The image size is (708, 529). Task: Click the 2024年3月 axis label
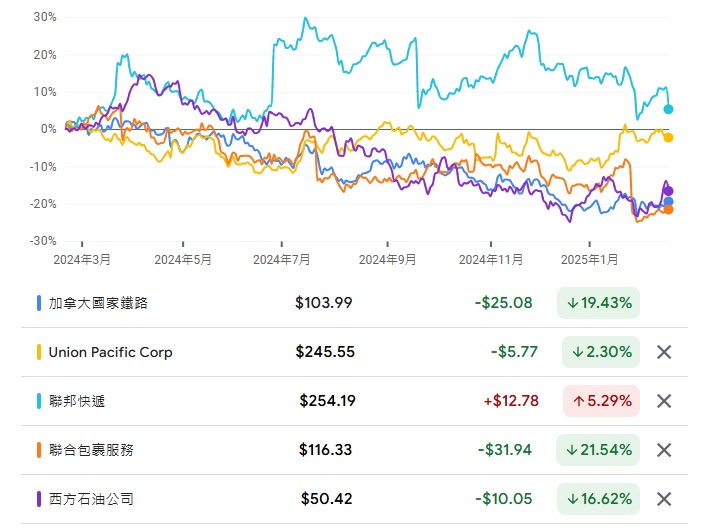pos(82,260)
